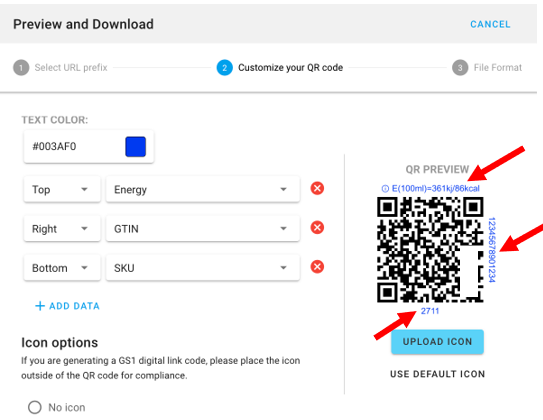This screenshot has width=543, height=420.
Task: Remove the GTIN data row
Action: [317, 227]
